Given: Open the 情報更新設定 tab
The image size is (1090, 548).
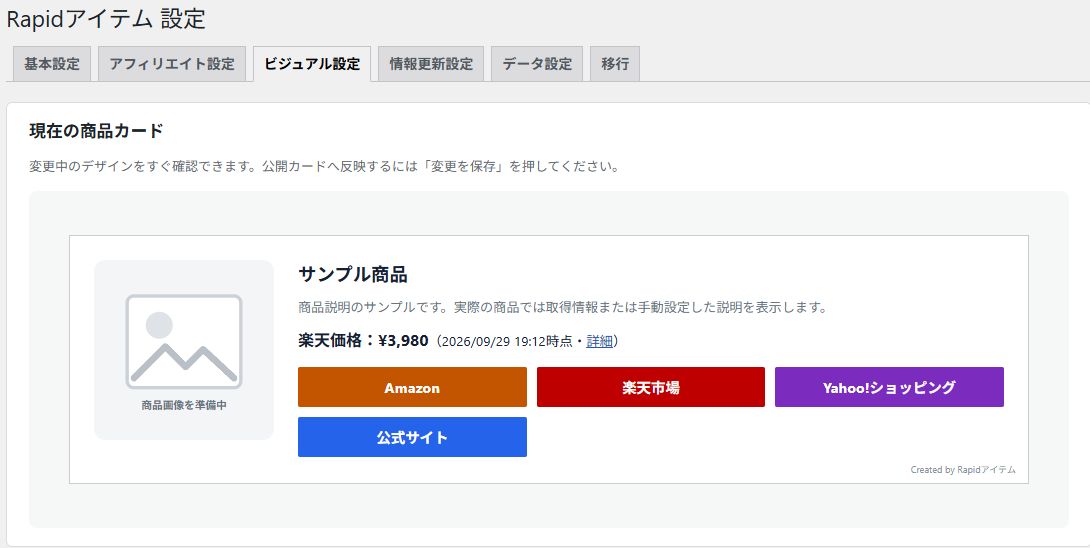Looking at the screenshot, I should pyautogui.click(x=431, y=64).
